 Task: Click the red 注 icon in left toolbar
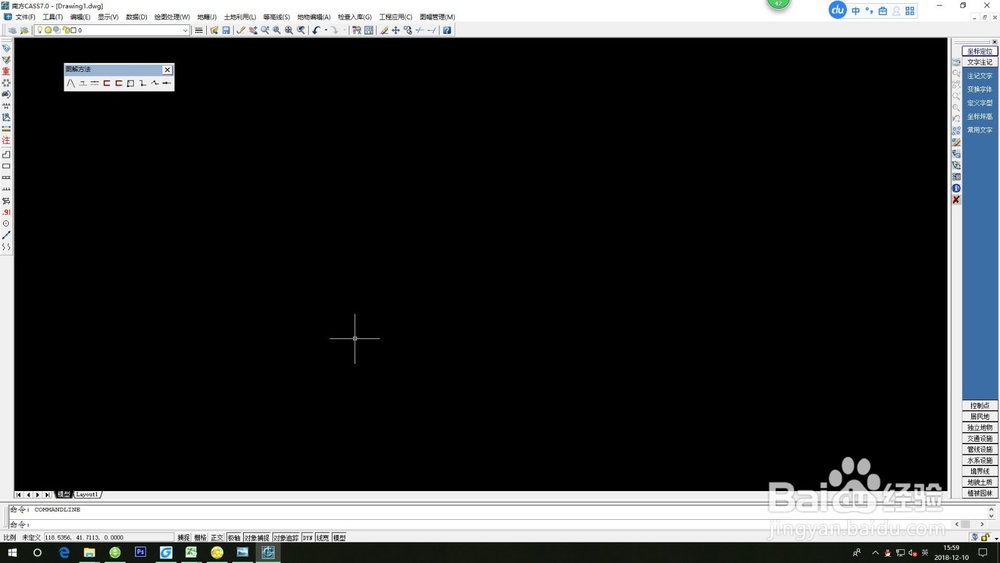pos(6,140)
